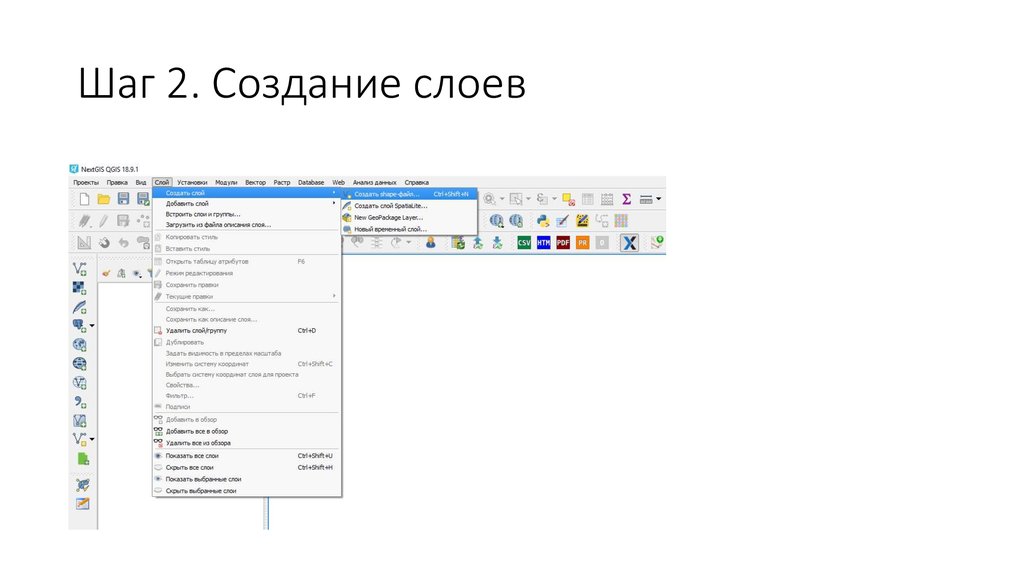Click 'Скрыть выбранные слои' entry
This screenshot has width=1024, height=574.
tap(247, 491)
